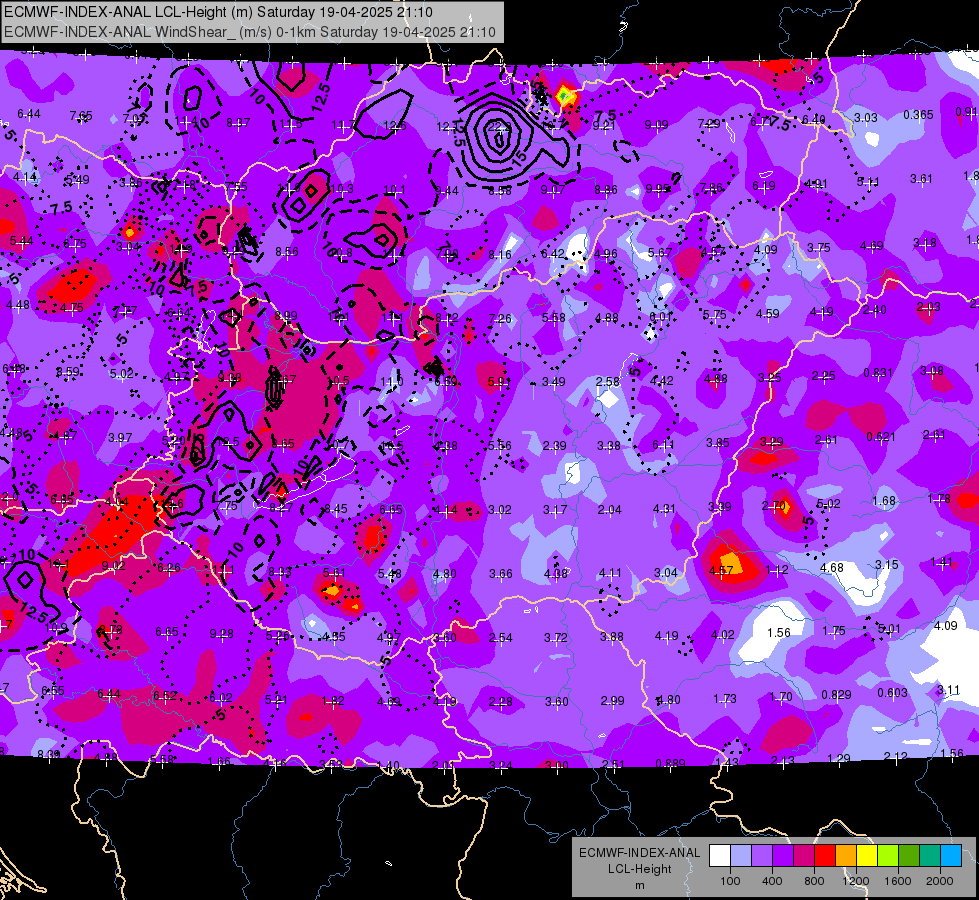Click 'ECMWF-INDEX-ANAL' in the legend box
This screenshot has height=900, width=979.
pos(639,853)
